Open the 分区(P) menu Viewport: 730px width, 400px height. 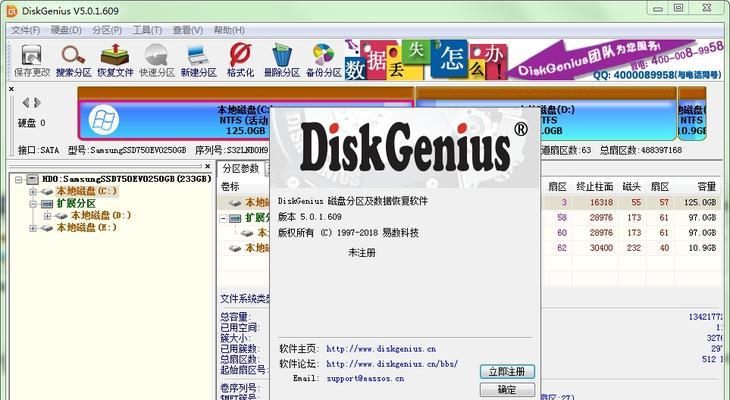[107, 30]
